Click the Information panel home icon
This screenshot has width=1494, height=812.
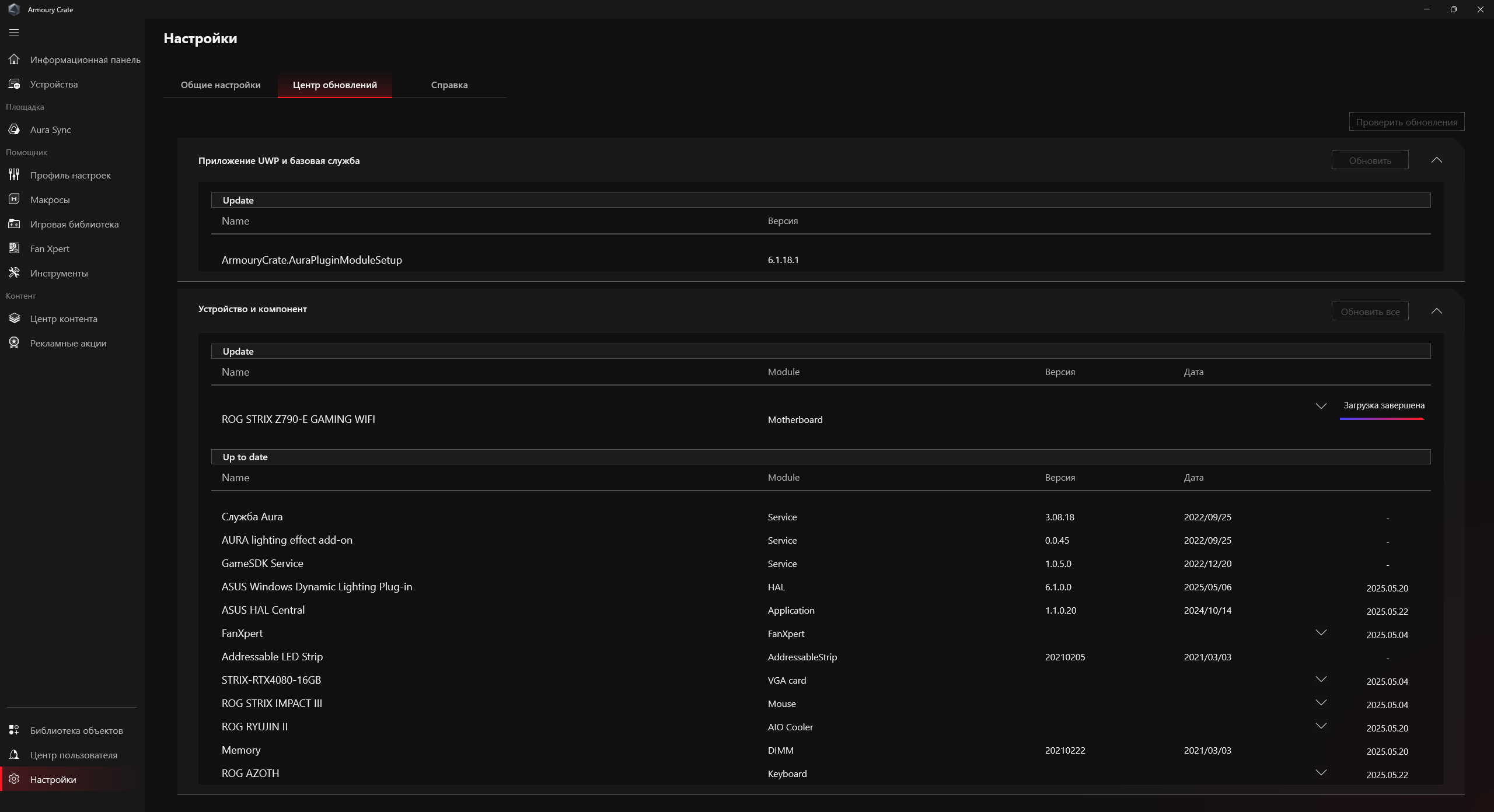pyautogui.click(x=14, y=60)
